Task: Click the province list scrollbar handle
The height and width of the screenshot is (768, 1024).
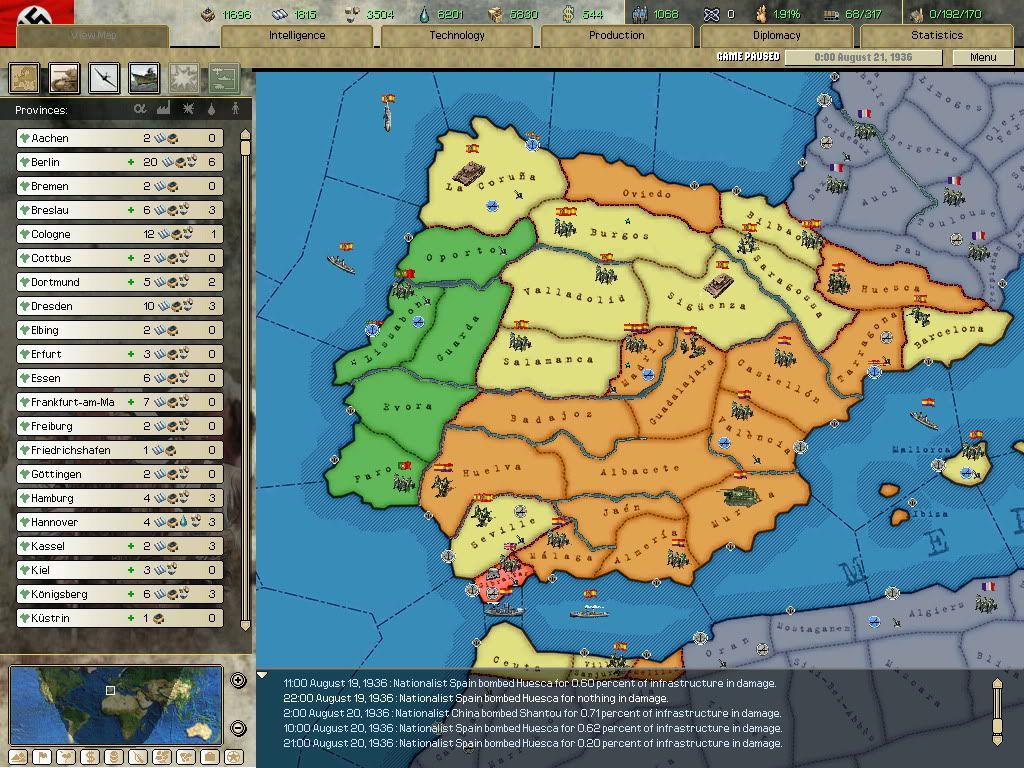Action: [x=246, y=147]
